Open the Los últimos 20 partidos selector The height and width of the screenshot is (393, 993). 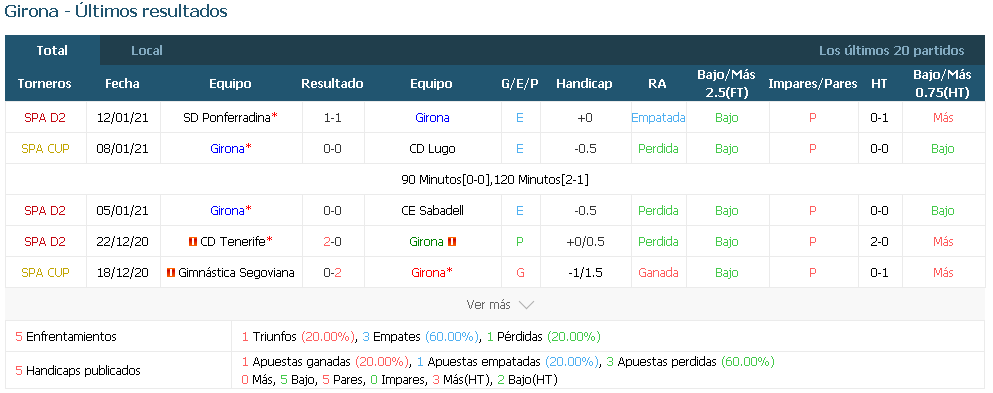891,51
